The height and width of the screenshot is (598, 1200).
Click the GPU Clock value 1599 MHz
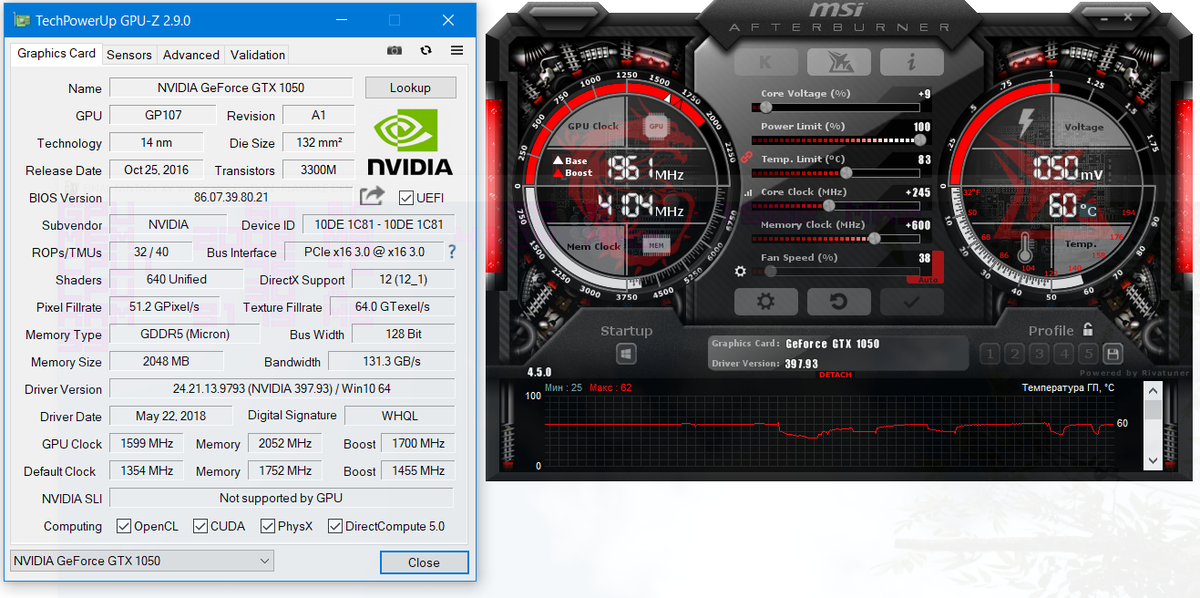(x=147, y=443)
